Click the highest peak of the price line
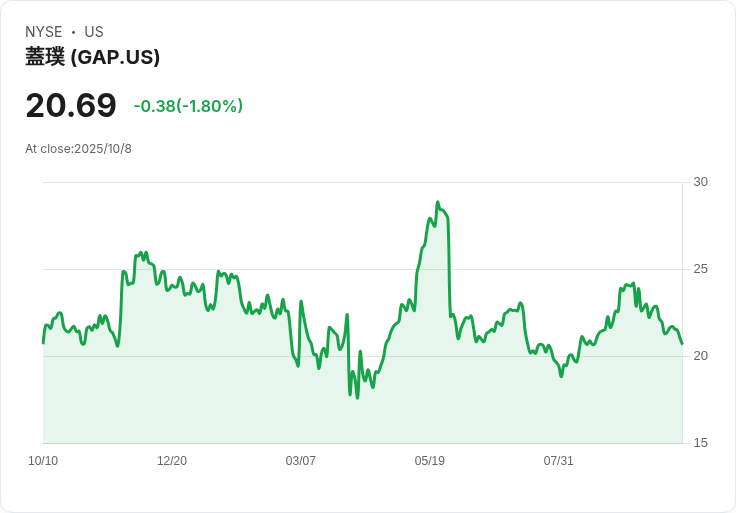This screenshot has height=513, width=736. tap(437, 203)
